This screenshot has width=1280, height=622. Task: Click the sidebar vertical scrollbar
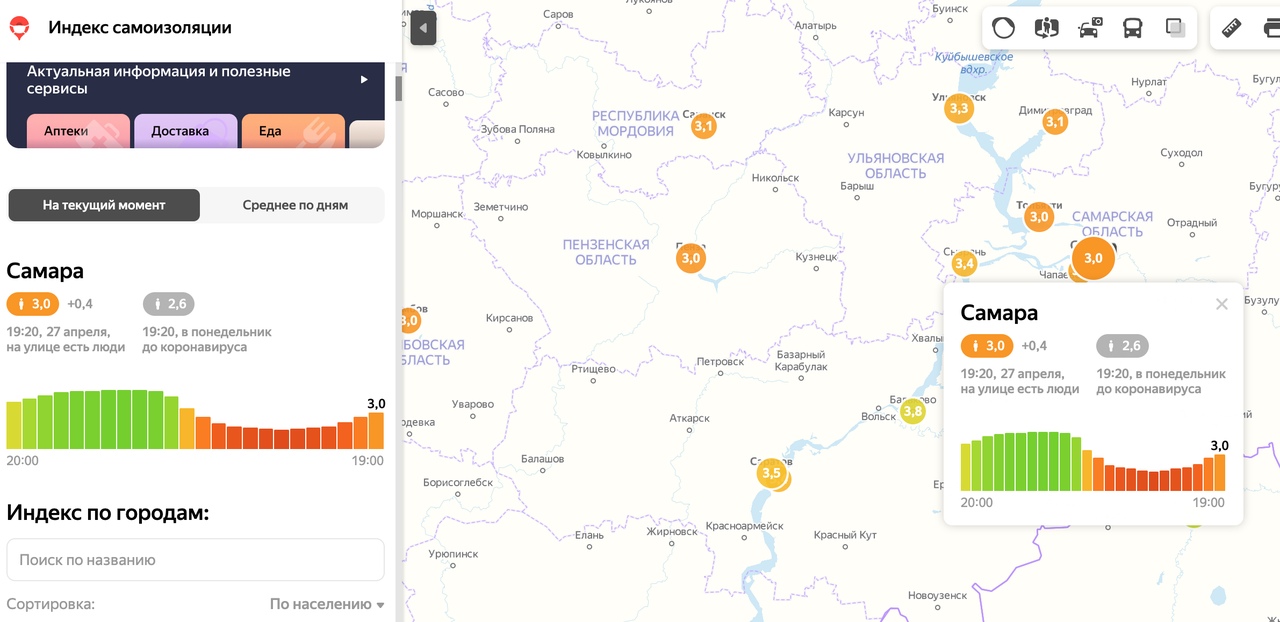coord(399,89)
